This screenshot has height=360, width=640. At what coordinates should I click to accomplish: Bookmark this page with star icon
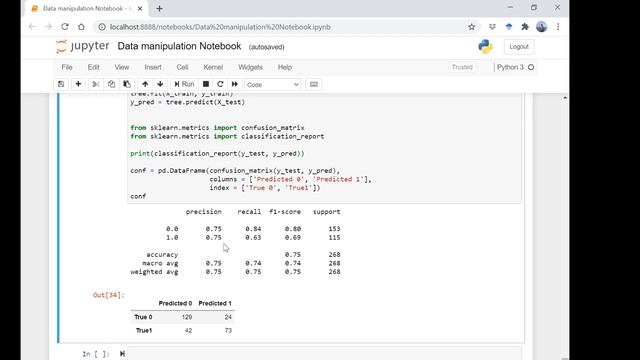point(472,27)
